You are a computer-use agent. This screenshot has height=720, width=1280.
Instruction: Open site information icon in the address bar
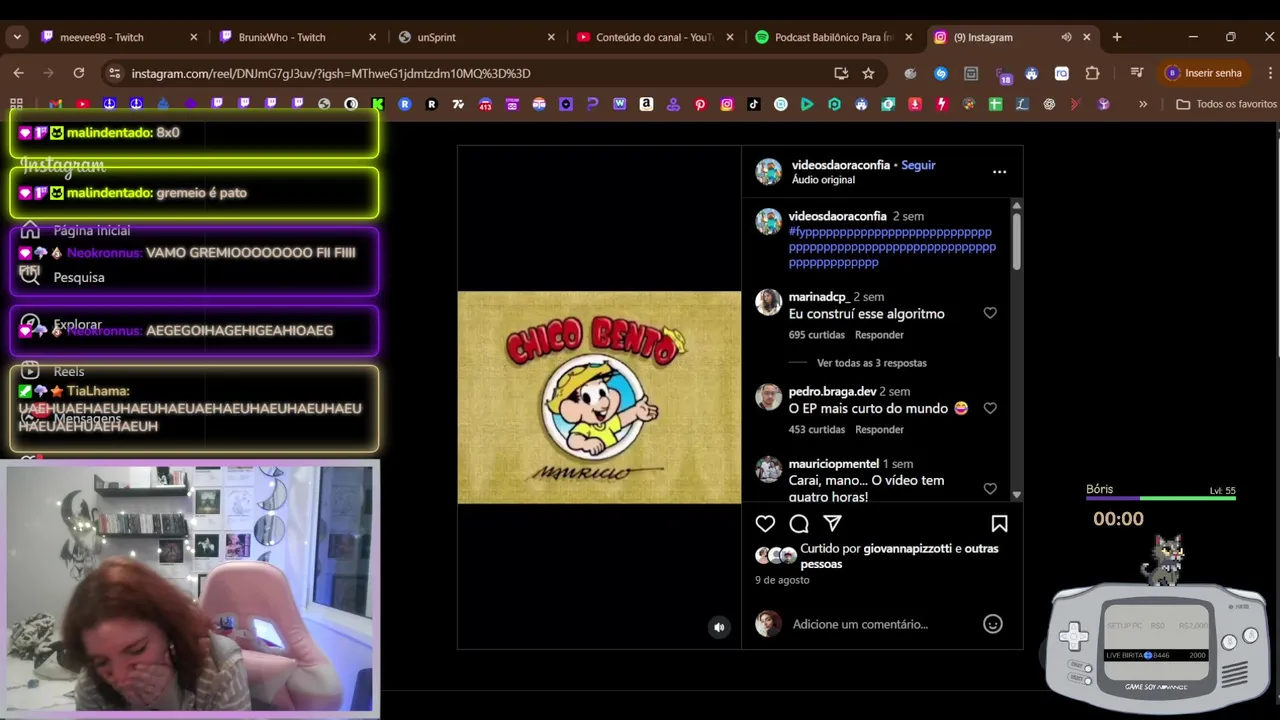pos(115,73)
